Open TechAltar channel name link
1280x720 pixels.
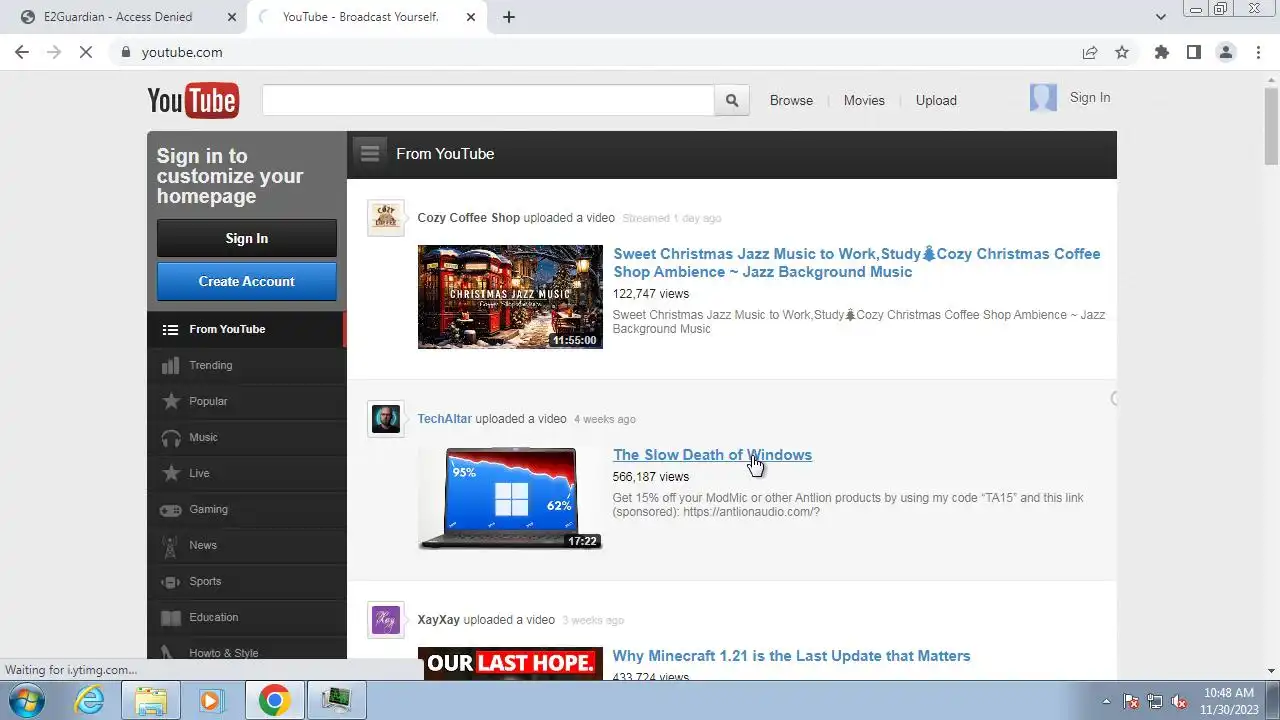445,419
